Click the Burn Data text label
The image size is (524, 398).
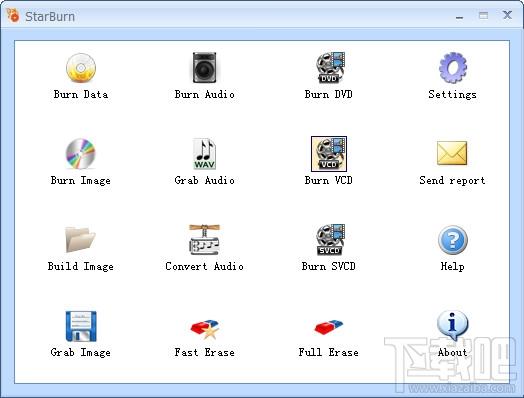81,94
